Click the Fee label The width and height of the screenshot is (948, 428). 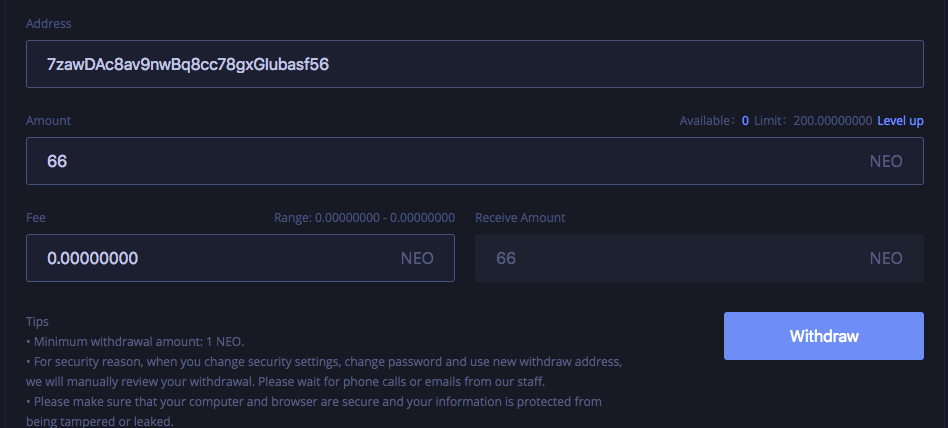[x=36, y=218]
